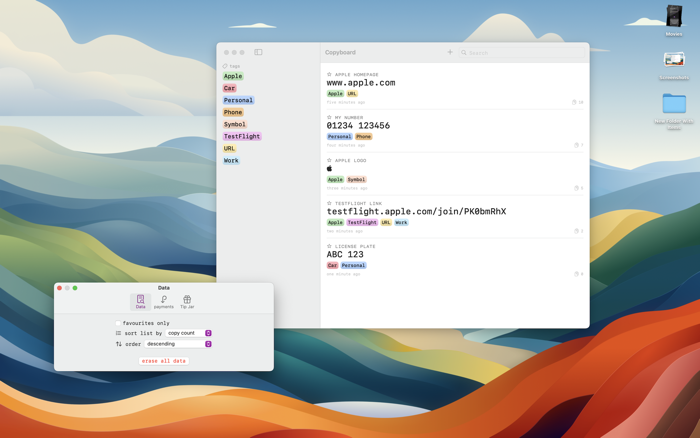The image size is (700, 438).
Task: Favourite the My Number item star
Action: point(329,117)
